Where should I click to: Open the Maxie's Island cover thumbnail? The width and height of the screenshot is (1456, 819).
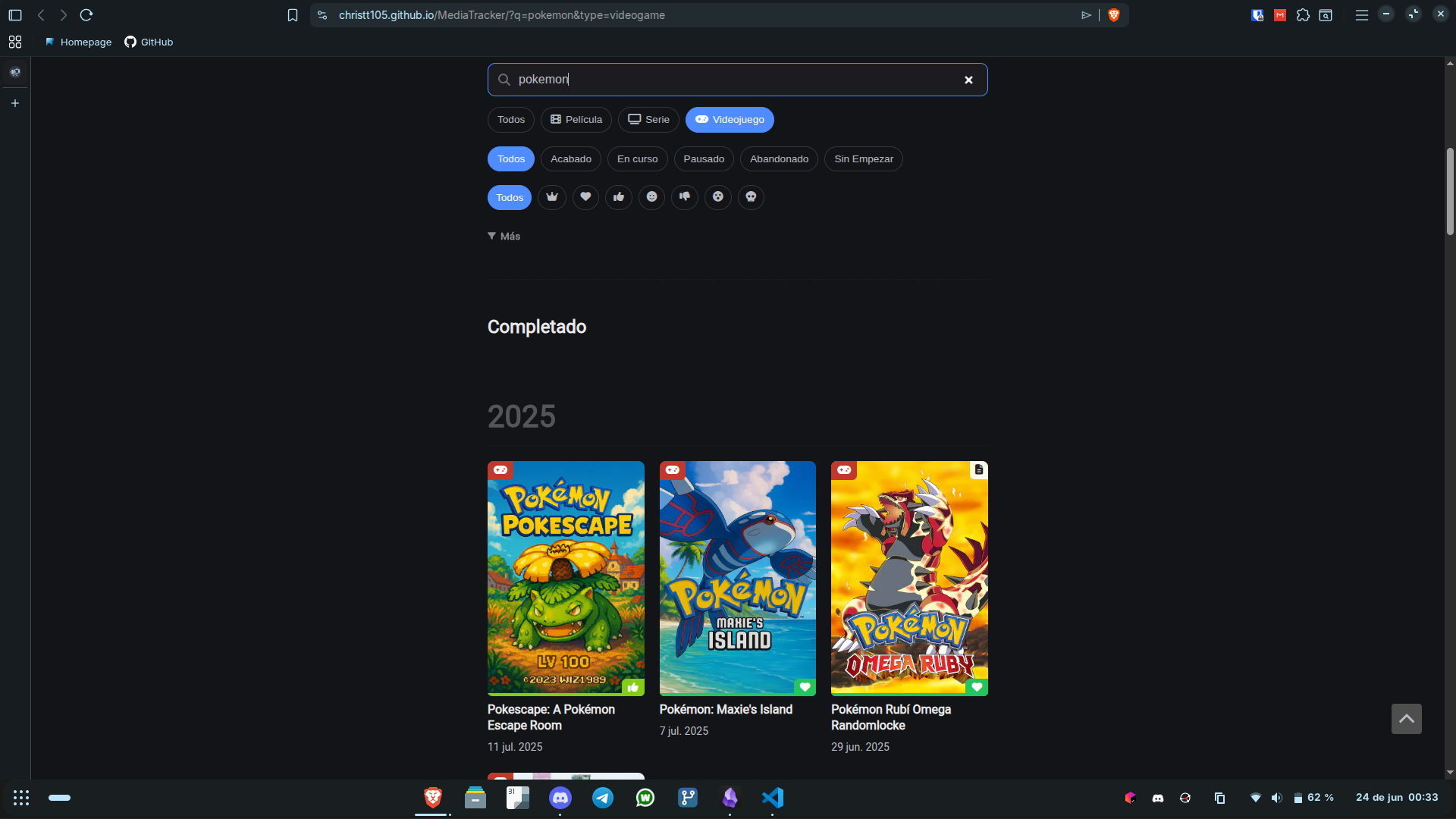tap(738, 579)
